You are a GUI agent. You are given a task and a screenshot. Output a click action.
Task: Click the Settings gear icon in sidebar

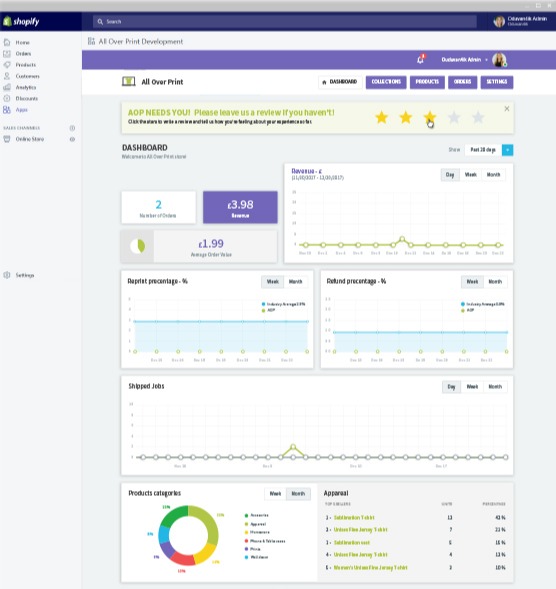pos(7,275)
